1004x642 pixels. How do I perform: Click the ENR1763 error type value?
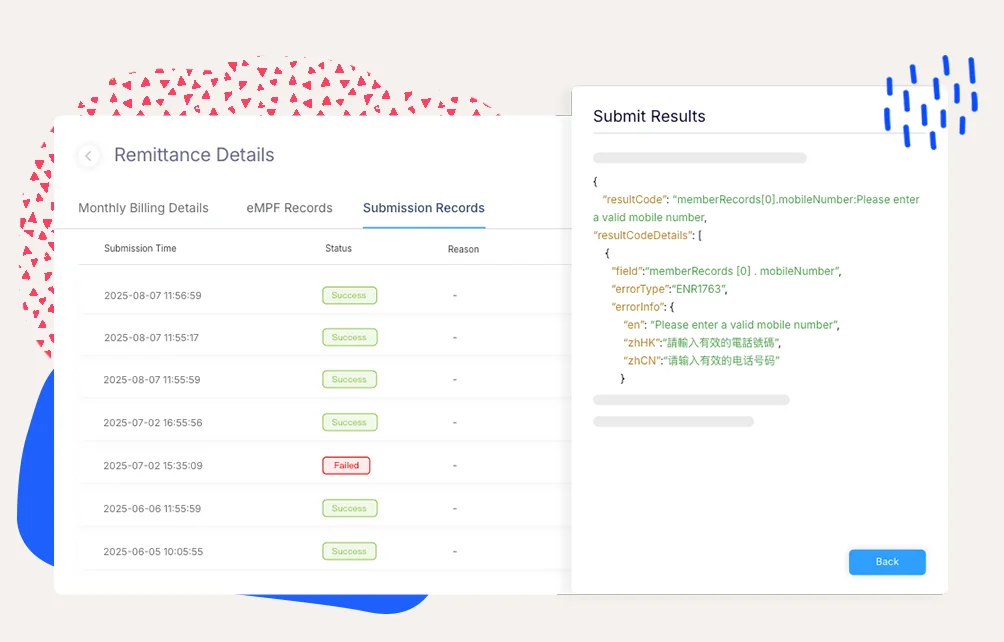pos(699,289)
